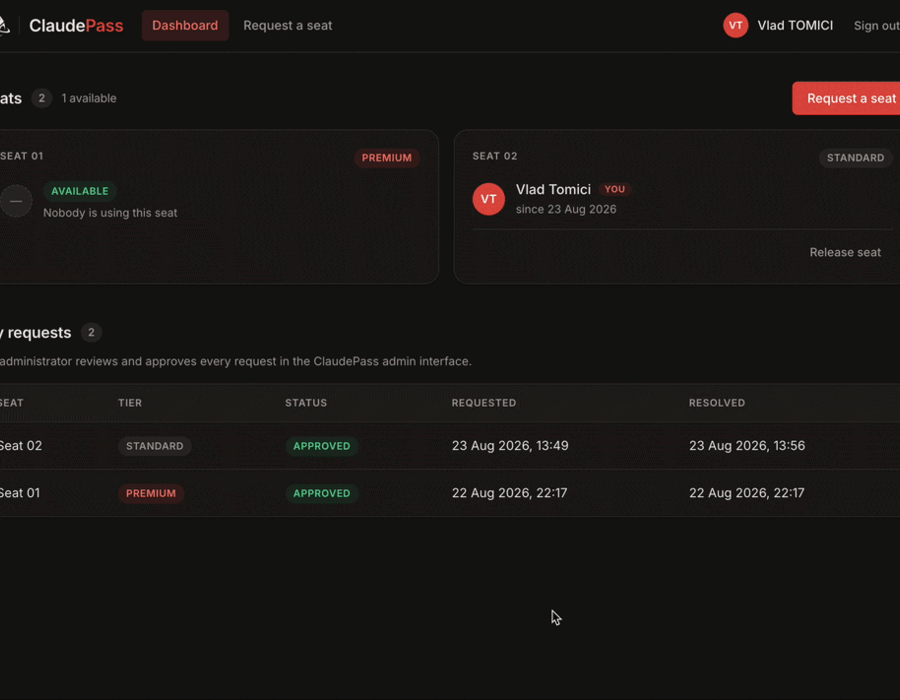Click the SEAT 02 card title

[495, 156]
